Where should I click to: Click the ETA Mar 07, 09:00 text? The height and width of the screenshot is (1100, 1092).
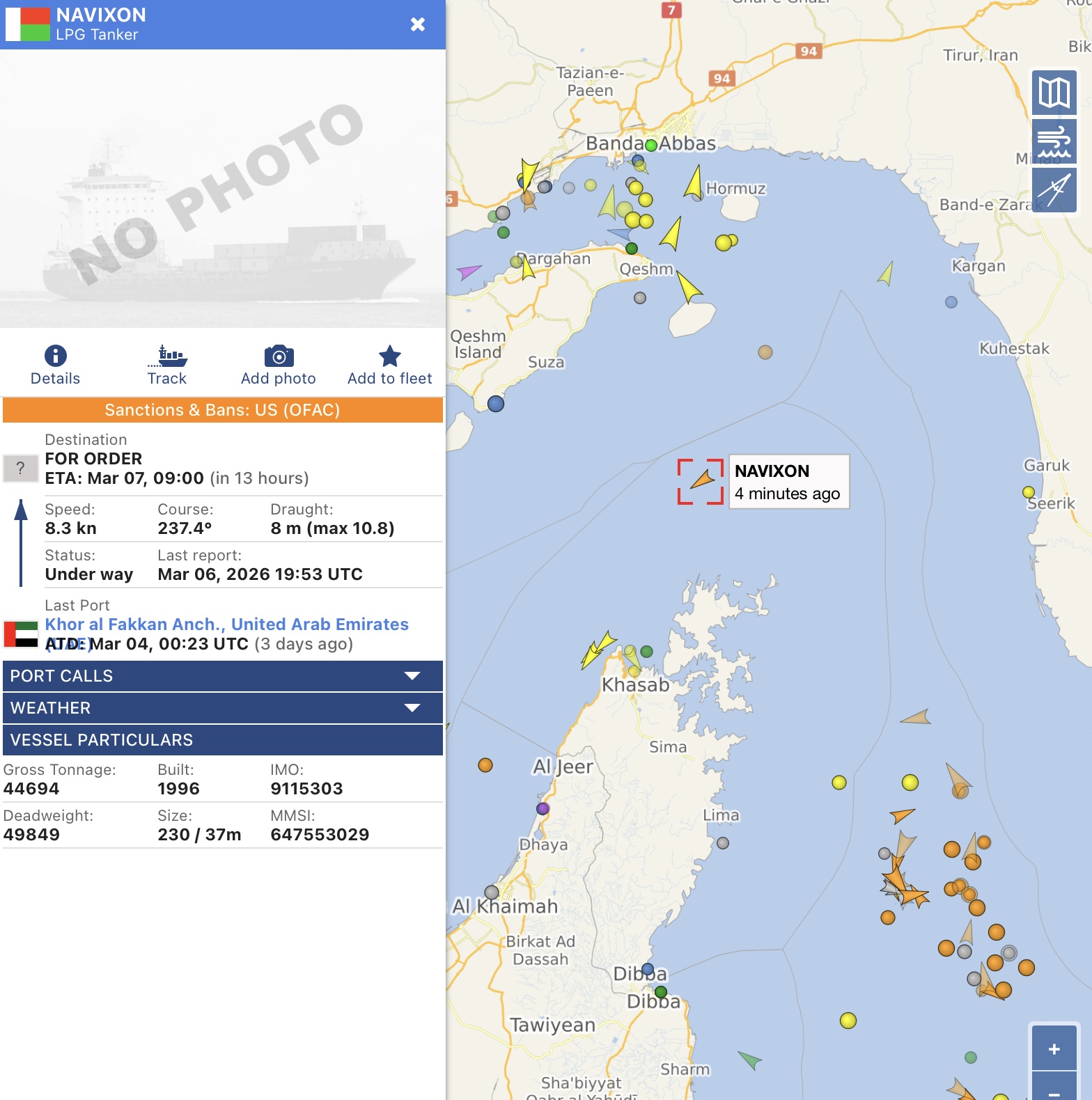[125, 478]
